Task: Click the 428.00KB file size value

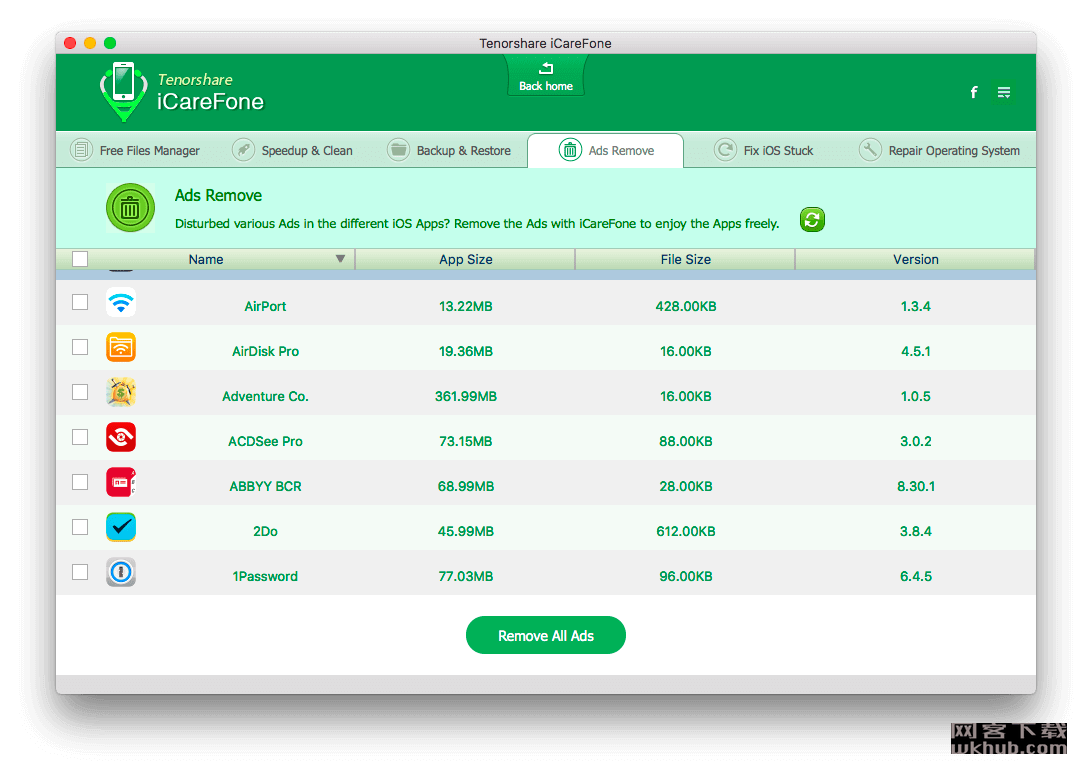Action: tap(686, 307)
